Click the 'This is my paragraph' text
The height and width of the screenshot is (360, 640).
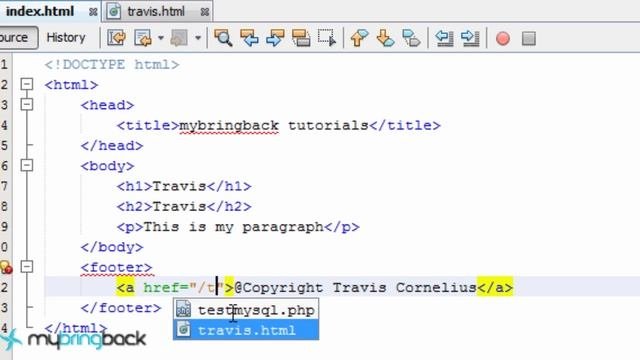pyautogui.click(x=233, y=227)
